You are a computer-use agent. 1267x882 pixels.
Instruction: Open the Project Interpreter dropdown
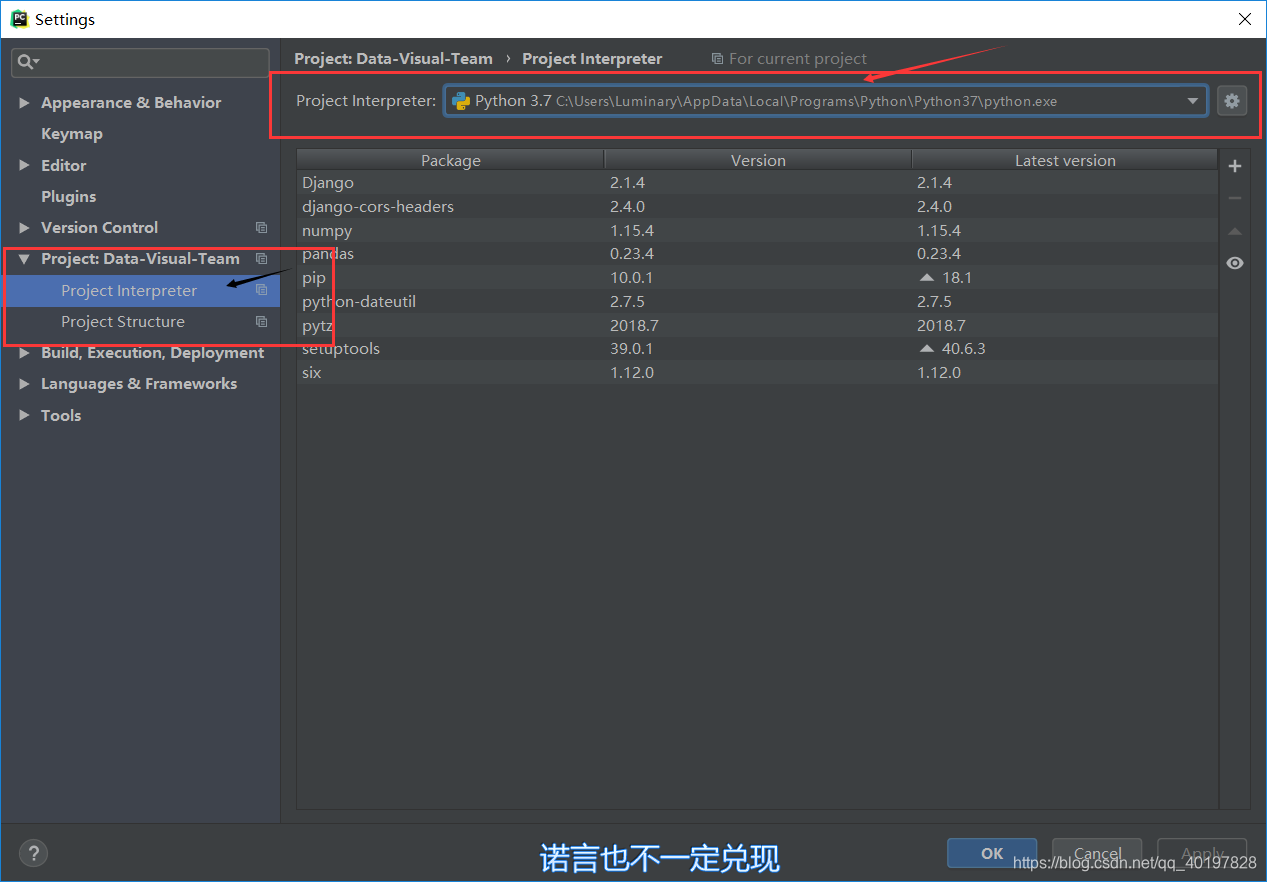825,101
